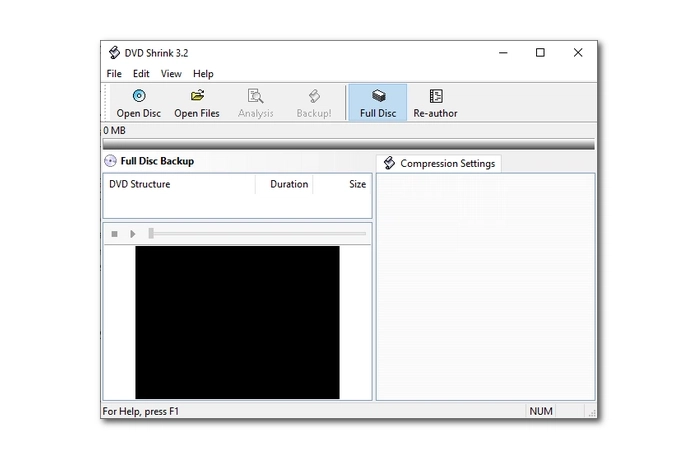Screen dimensions: 700x460
Task: Click the DVD Structure column header
Action: point(179,184)
